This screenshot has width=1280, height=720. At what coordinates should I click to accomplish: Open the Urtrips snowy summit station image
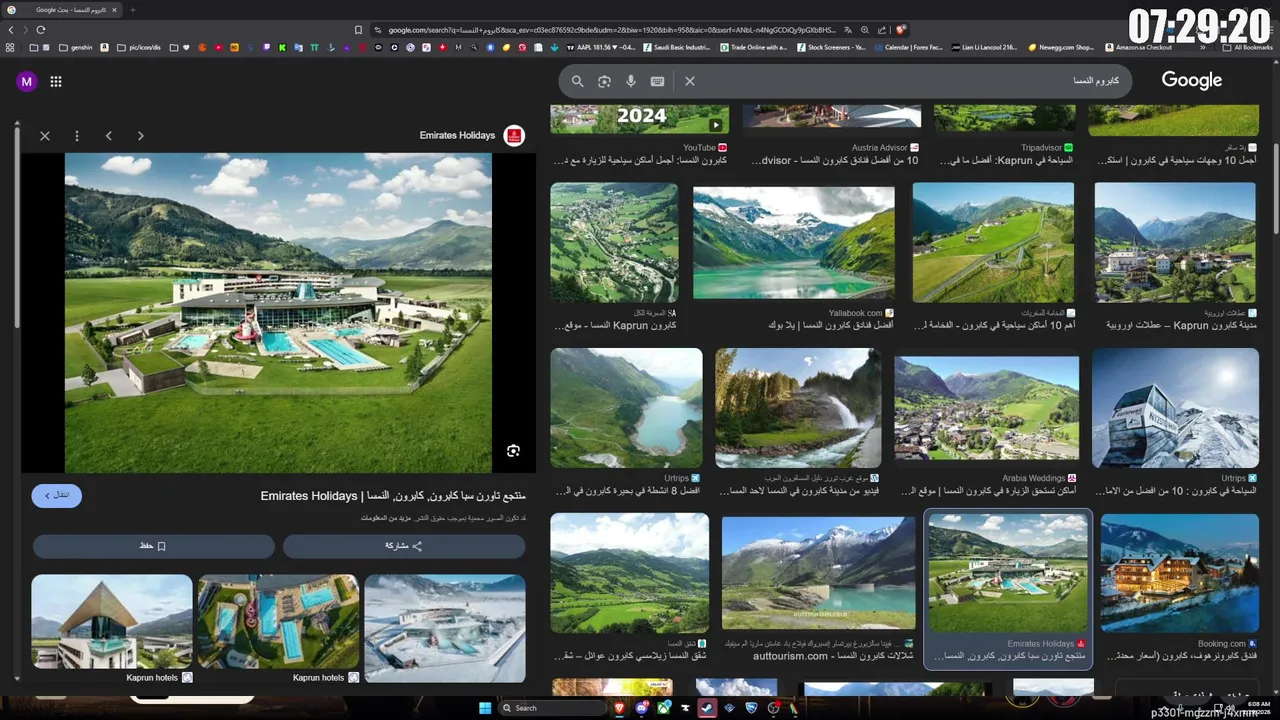pyautogui.click(x=1175, y=408)
